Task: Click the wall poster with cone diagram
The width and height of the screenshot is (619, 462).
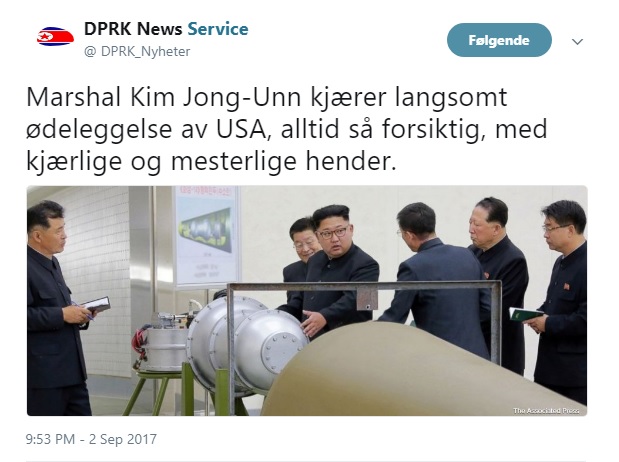Action: pos(207,235)
